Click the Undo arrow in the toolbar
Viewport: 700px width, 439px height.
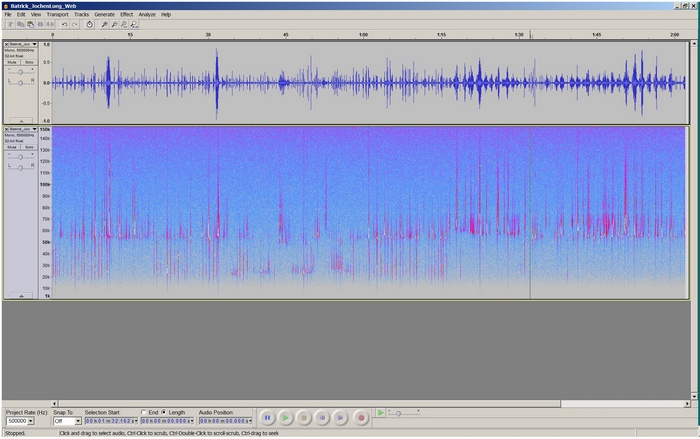click(x=65, y=25)
